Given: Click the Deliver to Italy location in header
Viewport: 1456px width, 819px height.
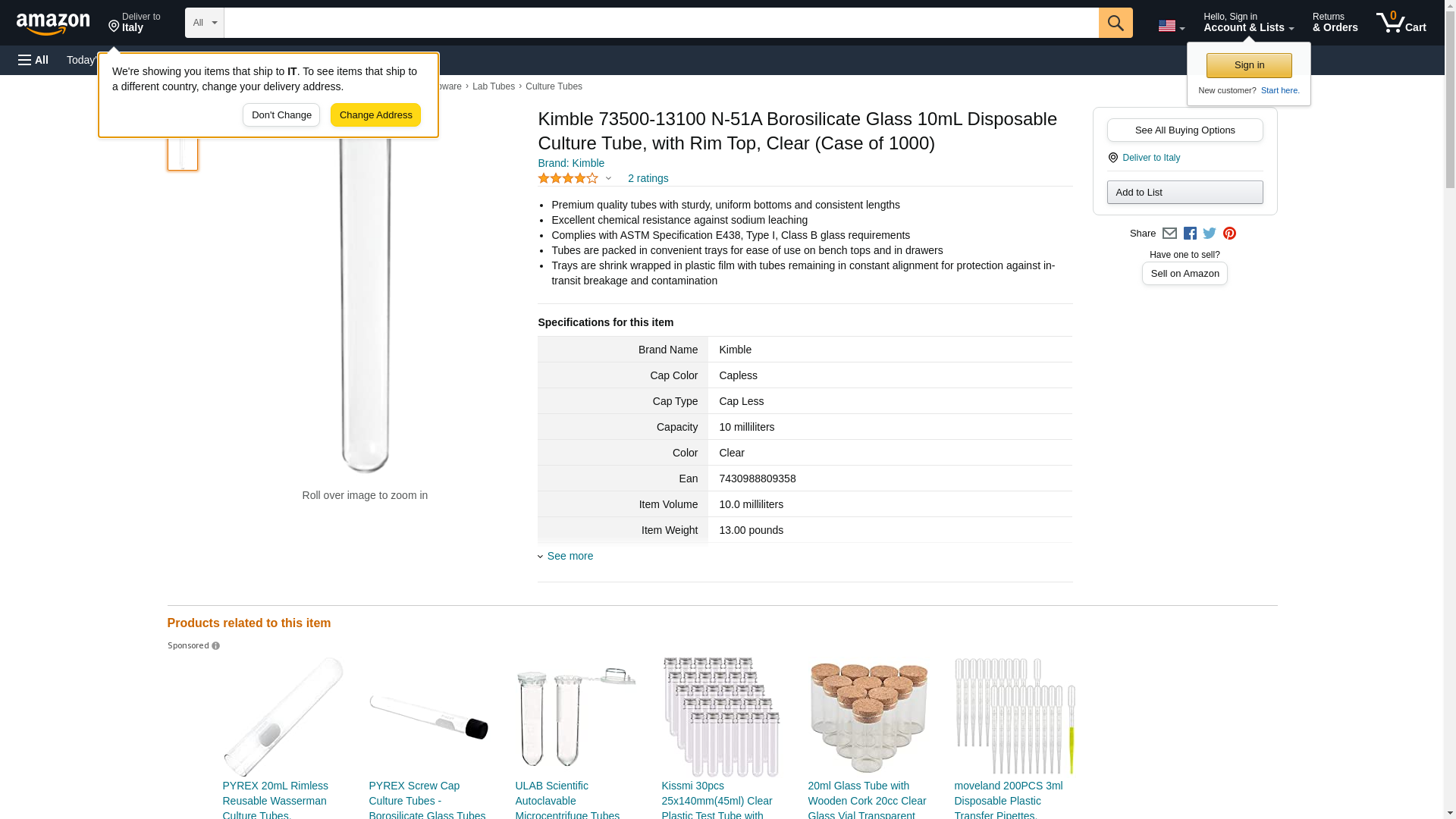Looking at the screenshot, I should coord(134,23).
